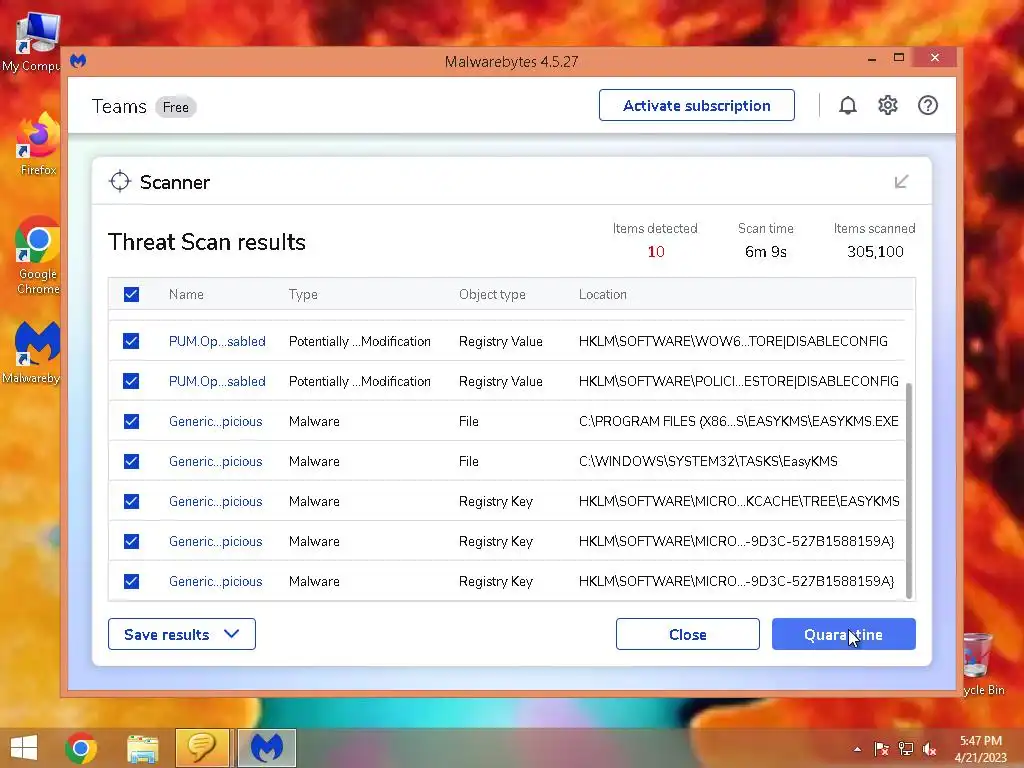This screenshot has width=1024, height=768.
Task: Open Generic...picious link for KCACHE\TREE\EASYKMS
Action: pos(216,501)
